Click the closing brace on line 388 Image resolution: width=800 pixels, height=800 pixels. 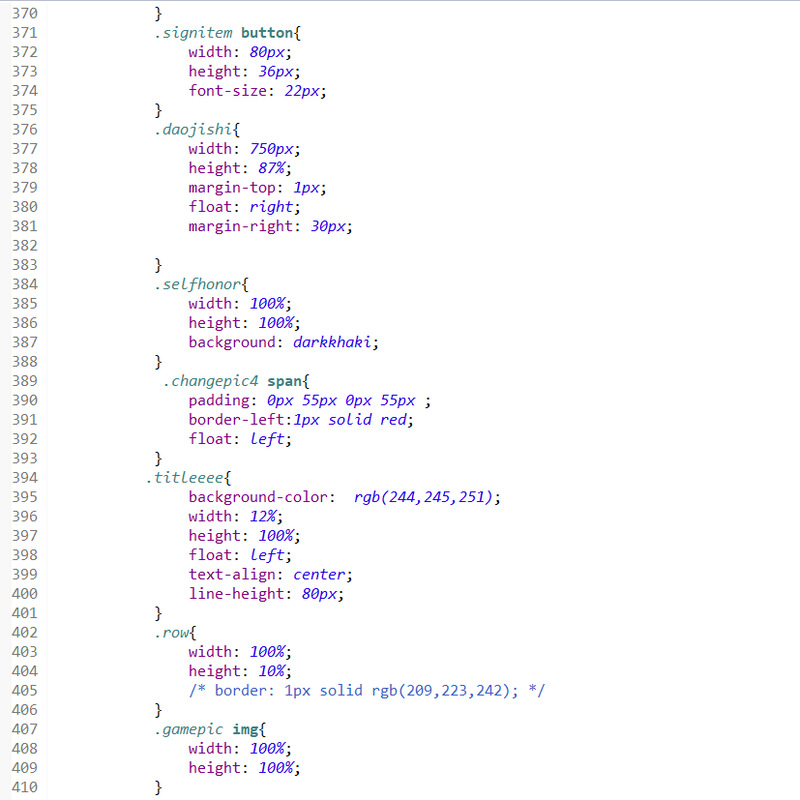158,362
